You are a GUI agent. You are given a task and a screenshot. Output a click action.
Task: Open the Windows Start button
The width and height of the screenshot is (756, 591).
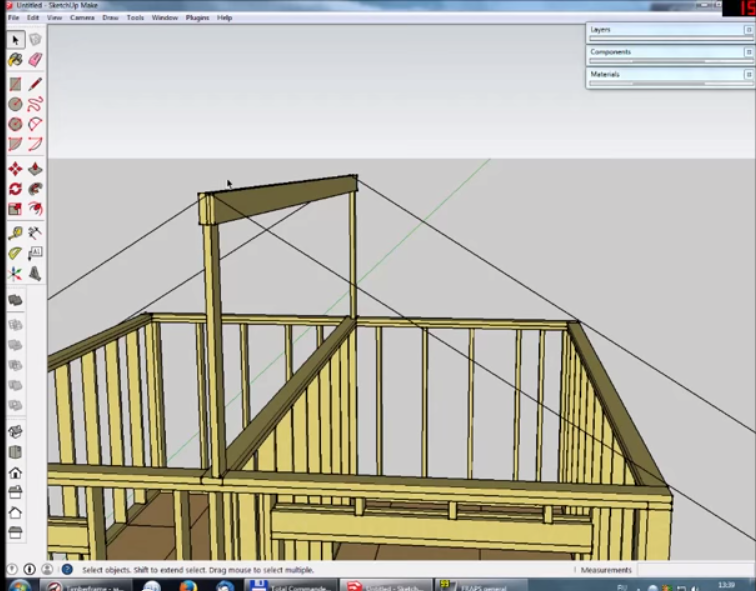(x=17, y=585)
